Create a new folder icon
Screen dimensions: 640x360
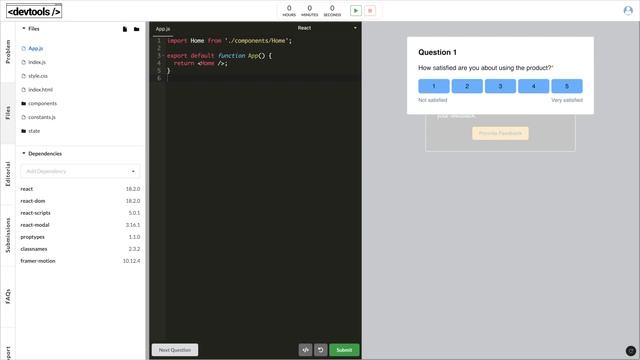pos(136,29)
